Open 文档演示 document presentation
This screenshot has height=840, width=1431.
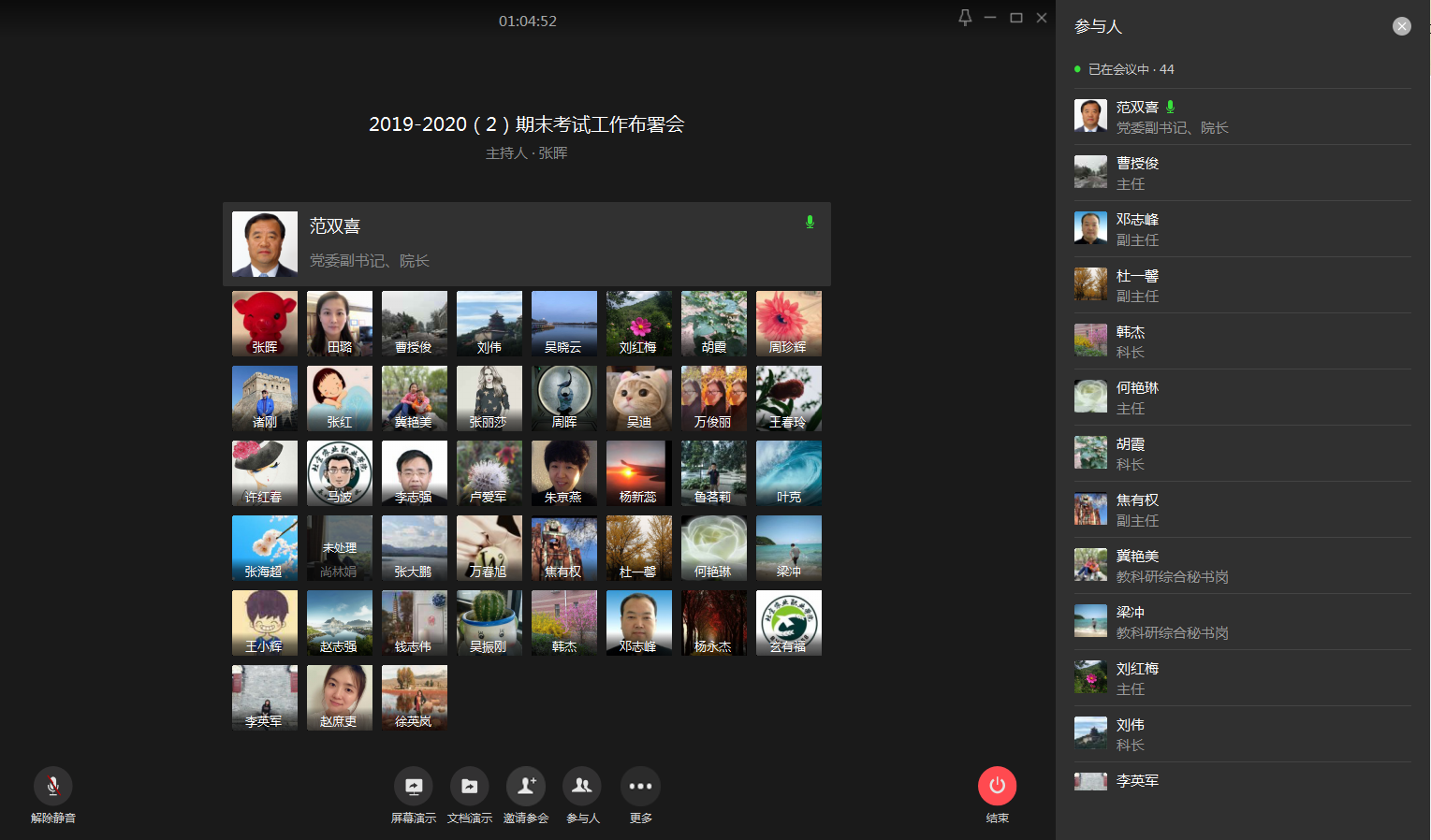[470, 787]
